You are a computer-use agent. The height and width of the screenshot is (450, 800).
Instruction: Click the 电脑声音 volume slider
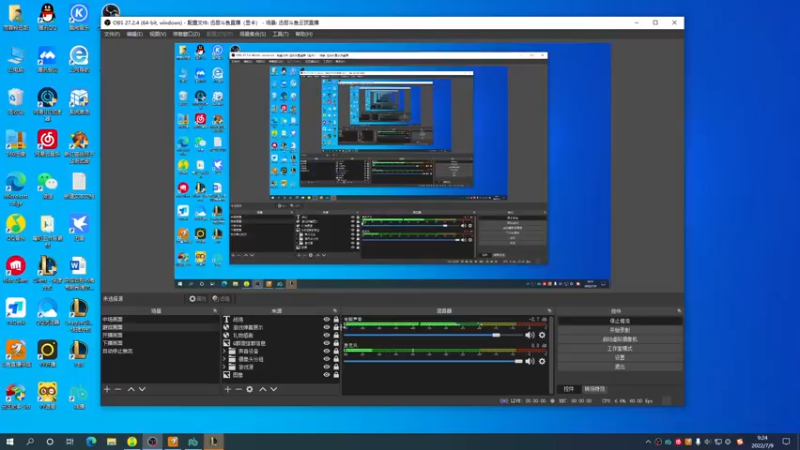[x=433, y=335]
